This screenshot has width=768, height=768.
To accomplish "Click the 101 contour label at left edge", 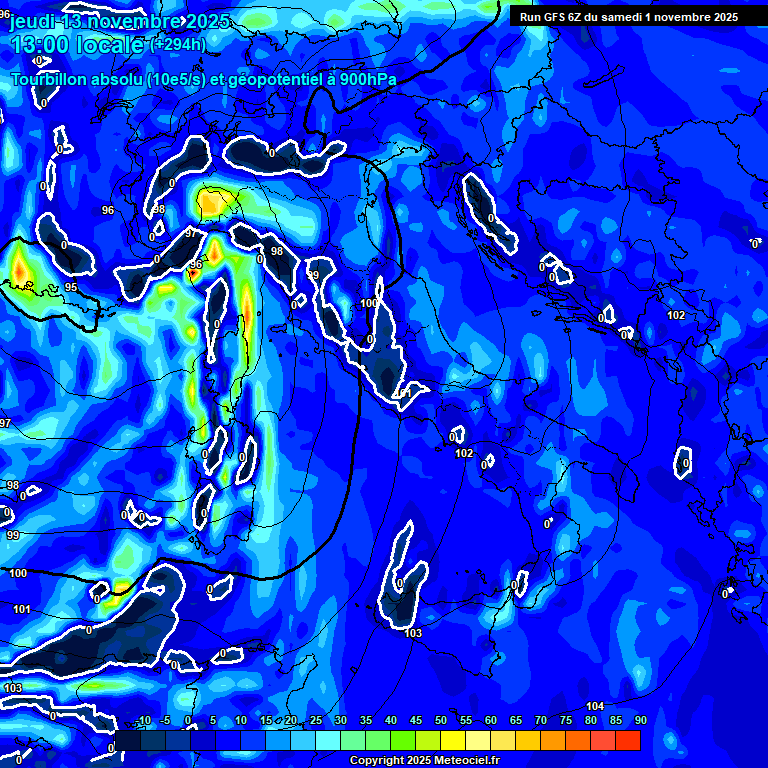I will click(22, 609).
